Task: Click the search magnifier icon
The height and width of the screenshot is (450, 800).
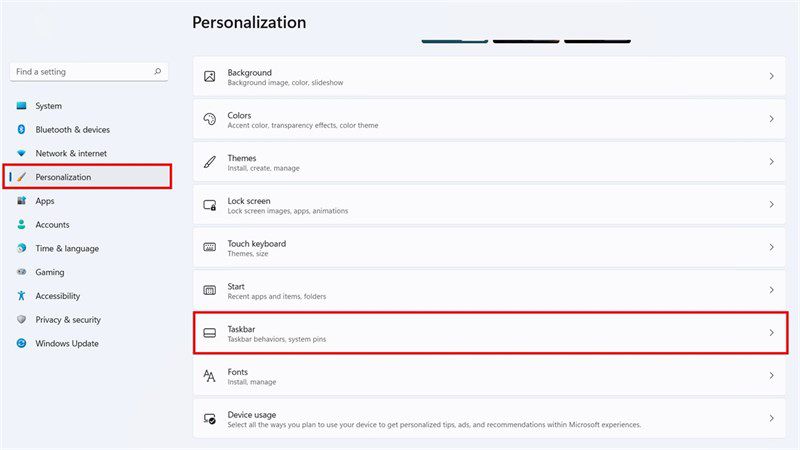Action: click(158, 71)
